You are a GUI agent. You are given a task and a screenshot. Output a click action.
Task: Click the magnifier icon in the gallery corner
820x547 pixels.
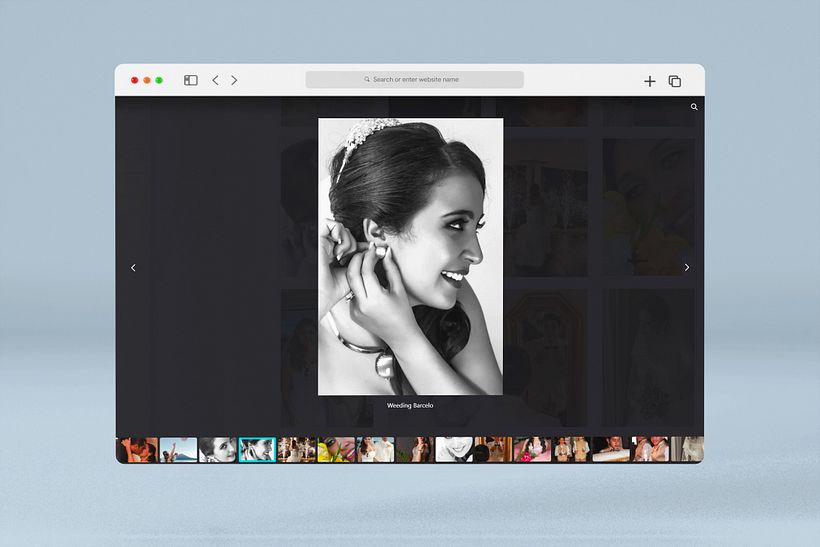pos(694,107)
